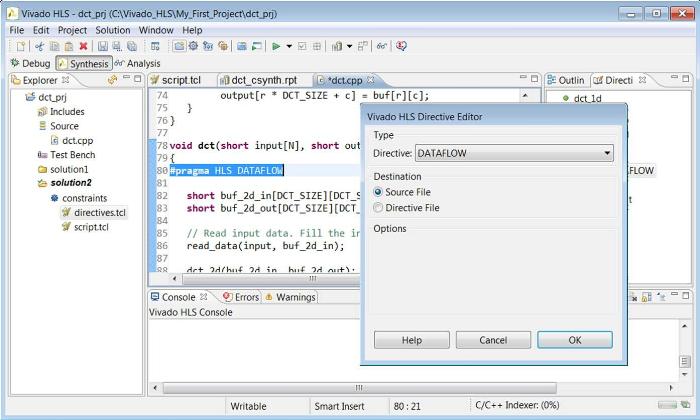Open the Solution menu
Viewport: 700px width, 420px height.
(113, 30)
